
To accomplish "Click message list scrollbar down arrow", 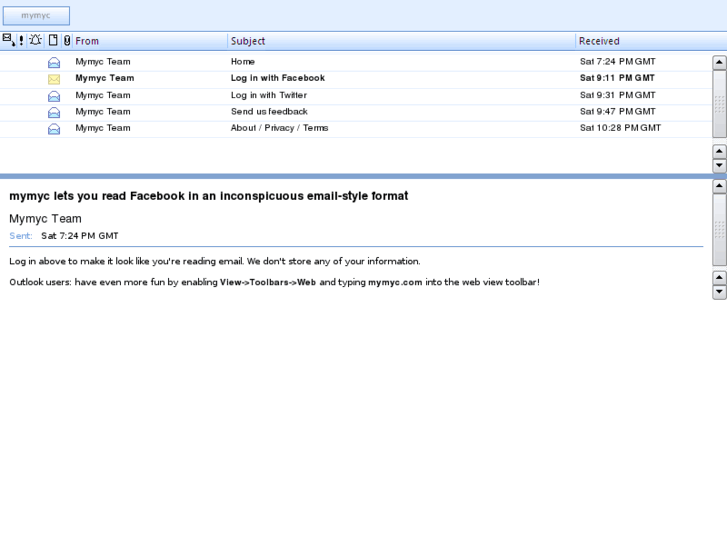I will click(719, 165).
